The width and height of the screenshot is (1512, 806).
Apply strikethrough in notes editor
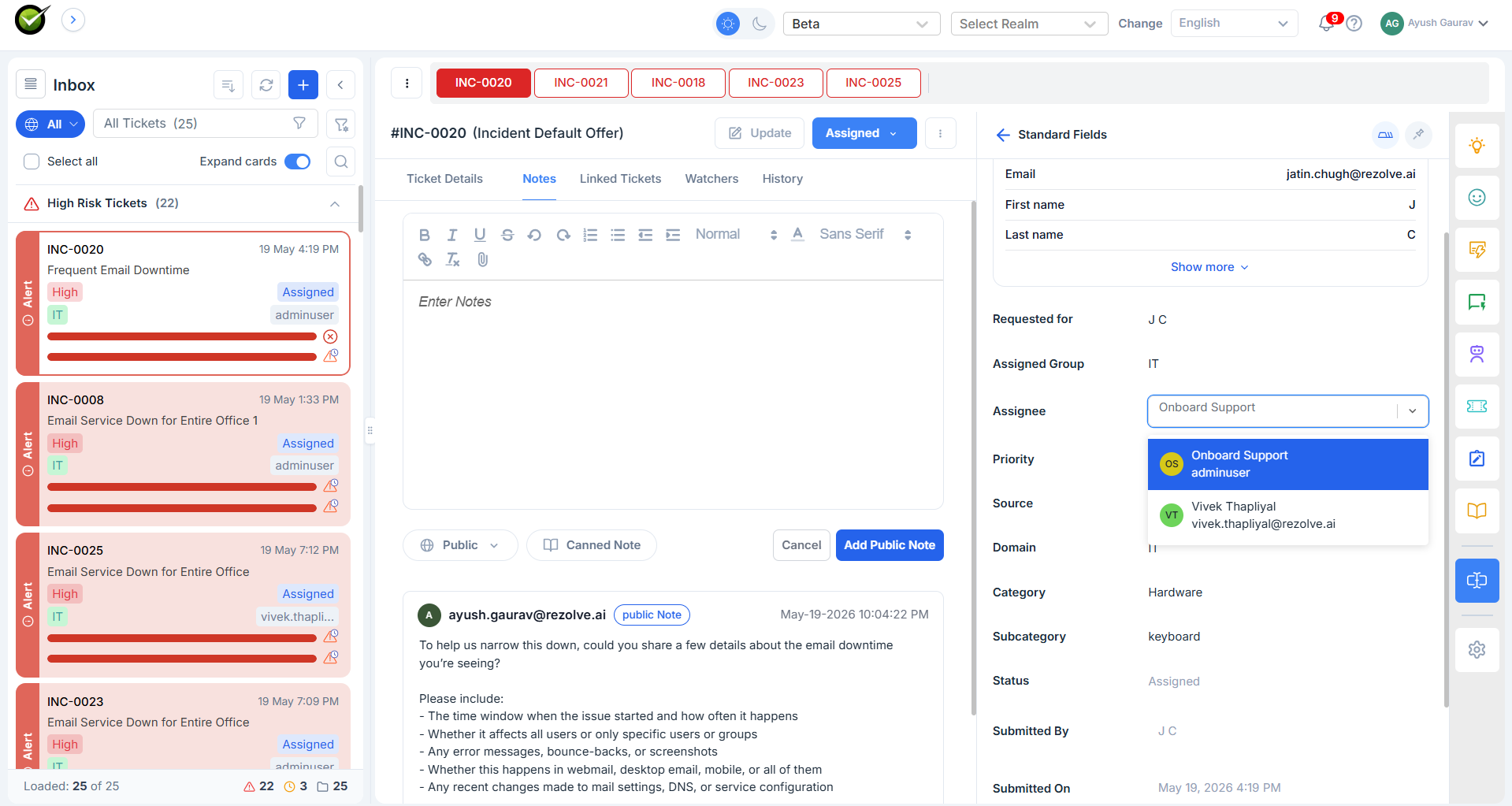click(x=507, y=235)
